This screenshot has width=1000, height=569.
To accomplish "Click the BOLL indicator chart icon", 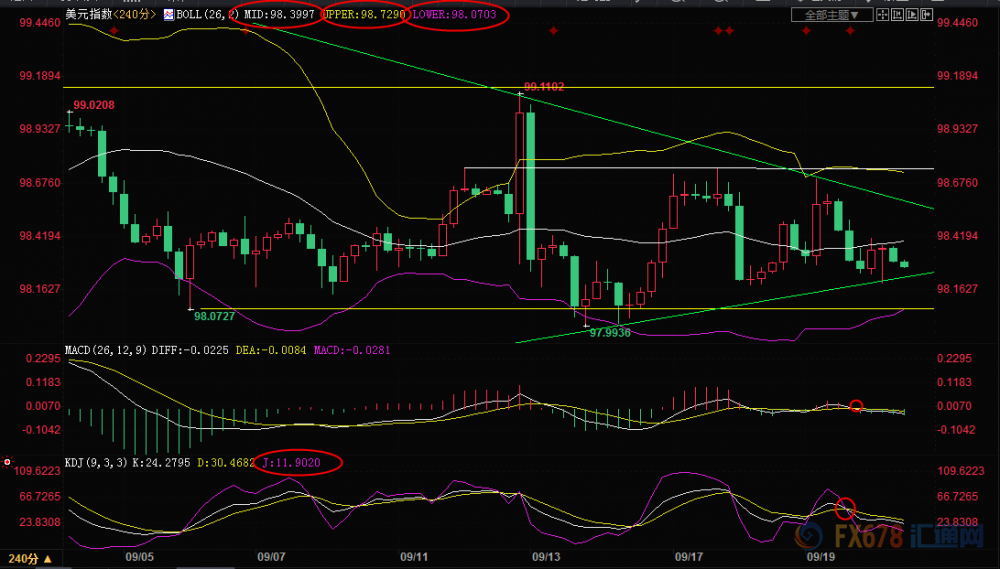I will [169, 14].
